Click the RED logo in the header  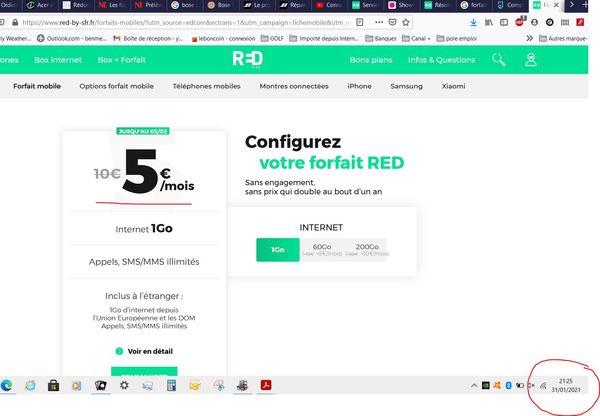tap(248, 59)
